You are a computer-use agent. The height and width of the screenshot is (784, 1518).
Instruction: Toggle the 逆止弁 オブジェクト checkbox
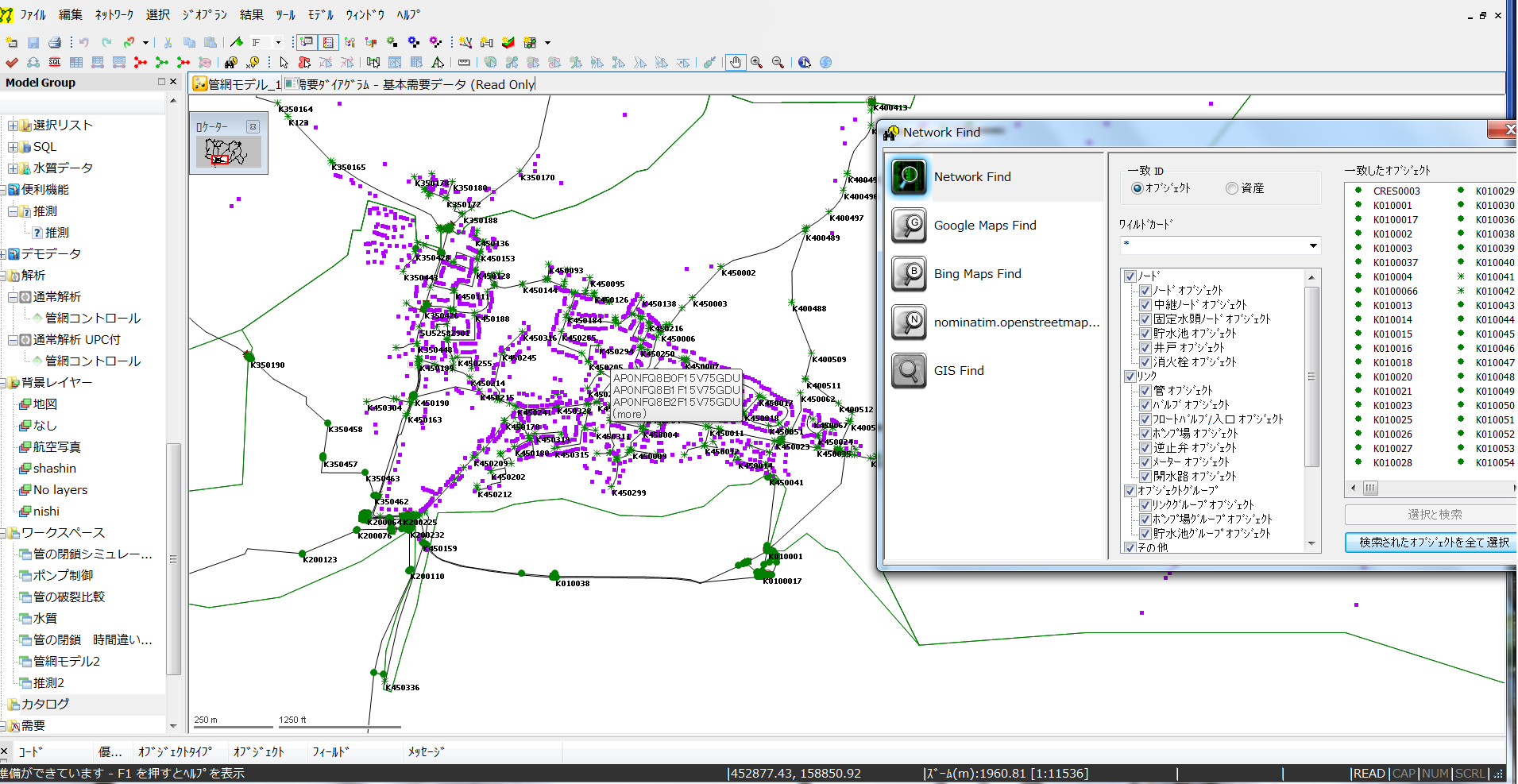1145,448
